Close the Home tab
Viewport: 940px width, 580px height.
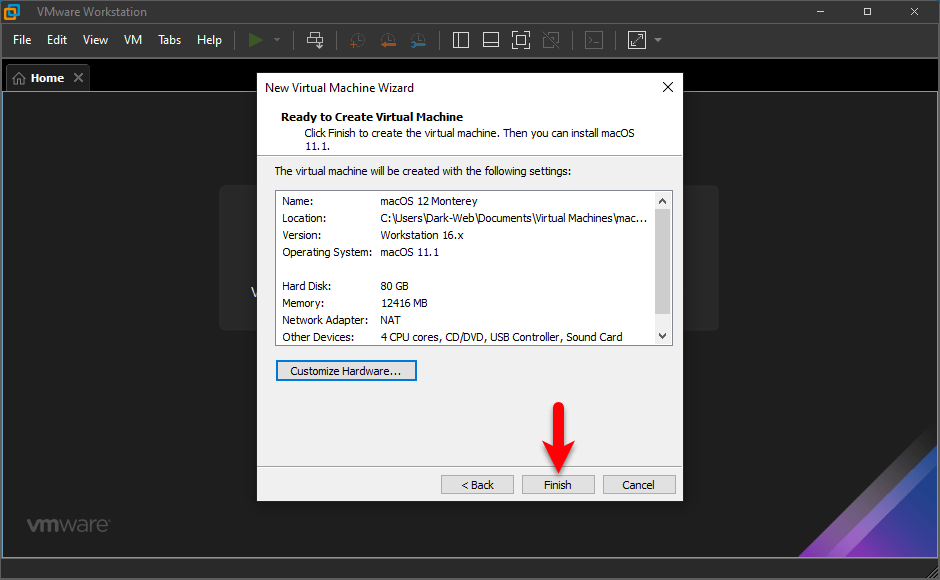pyautogui.click(x=79, y=78)
